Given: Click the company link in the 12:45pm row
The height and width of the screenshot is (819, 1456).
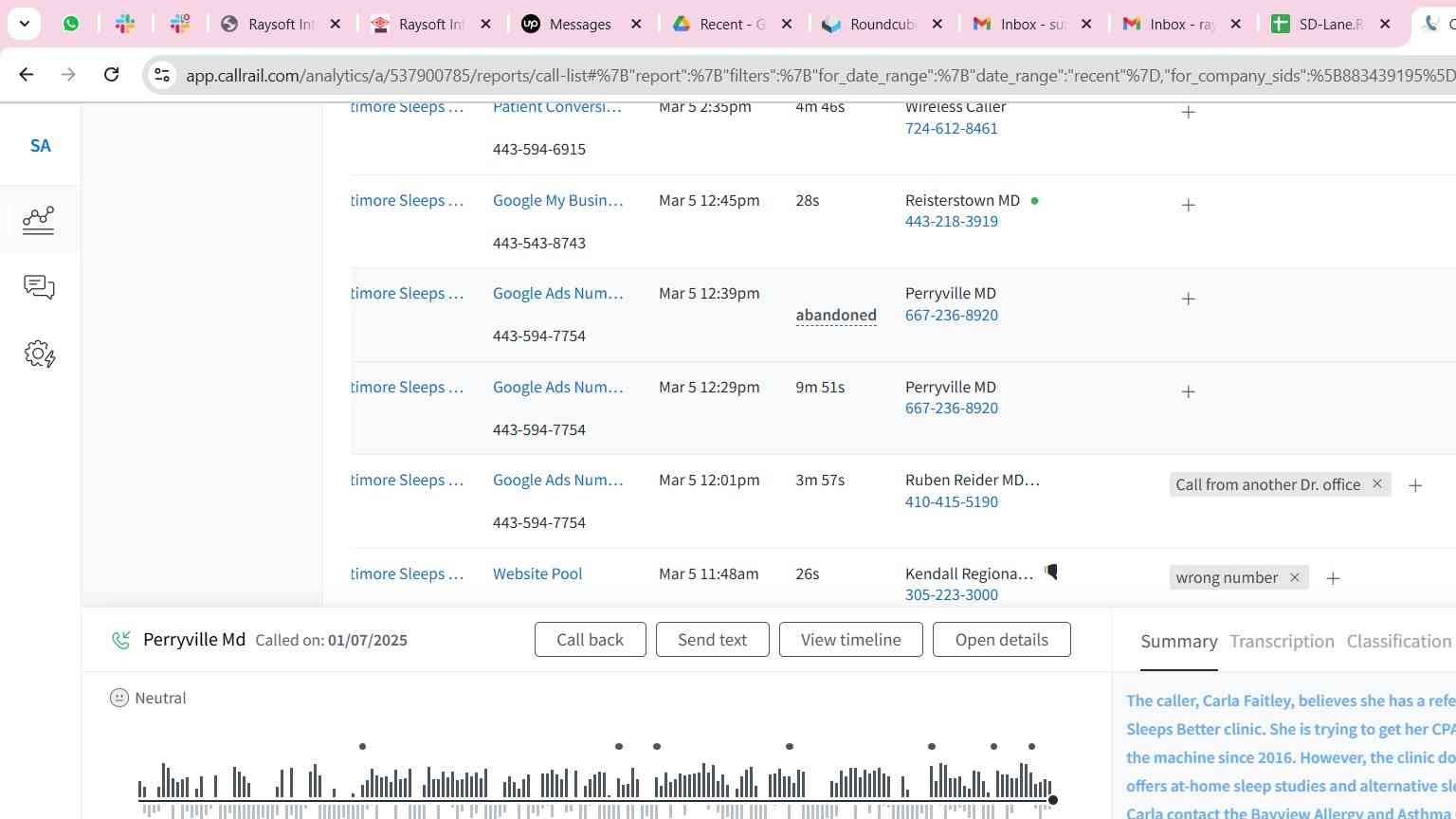Looking at the screenshot, I should (x=408, y=200).
